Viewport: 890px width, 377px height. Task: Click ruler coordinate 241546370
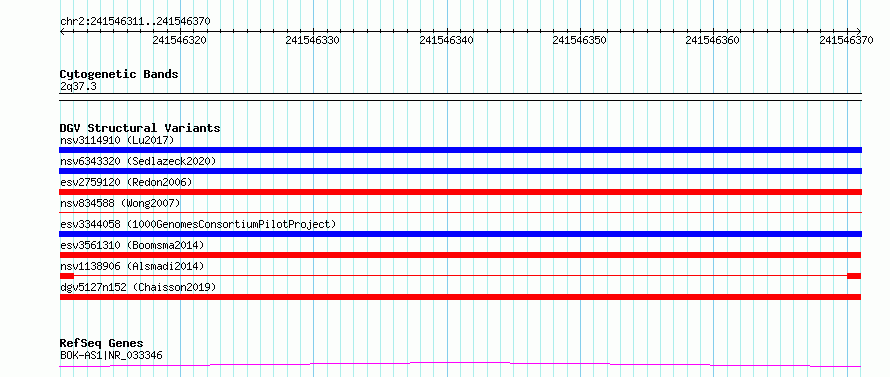[846, 40]
